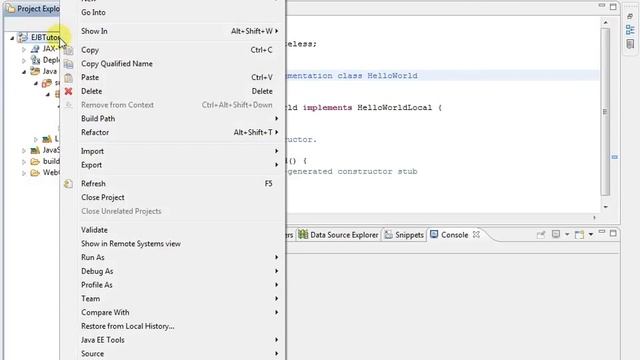The width and height of the screenshot is (640, 360).
Task: Click the build folder icon
Action: pos(36,162)
